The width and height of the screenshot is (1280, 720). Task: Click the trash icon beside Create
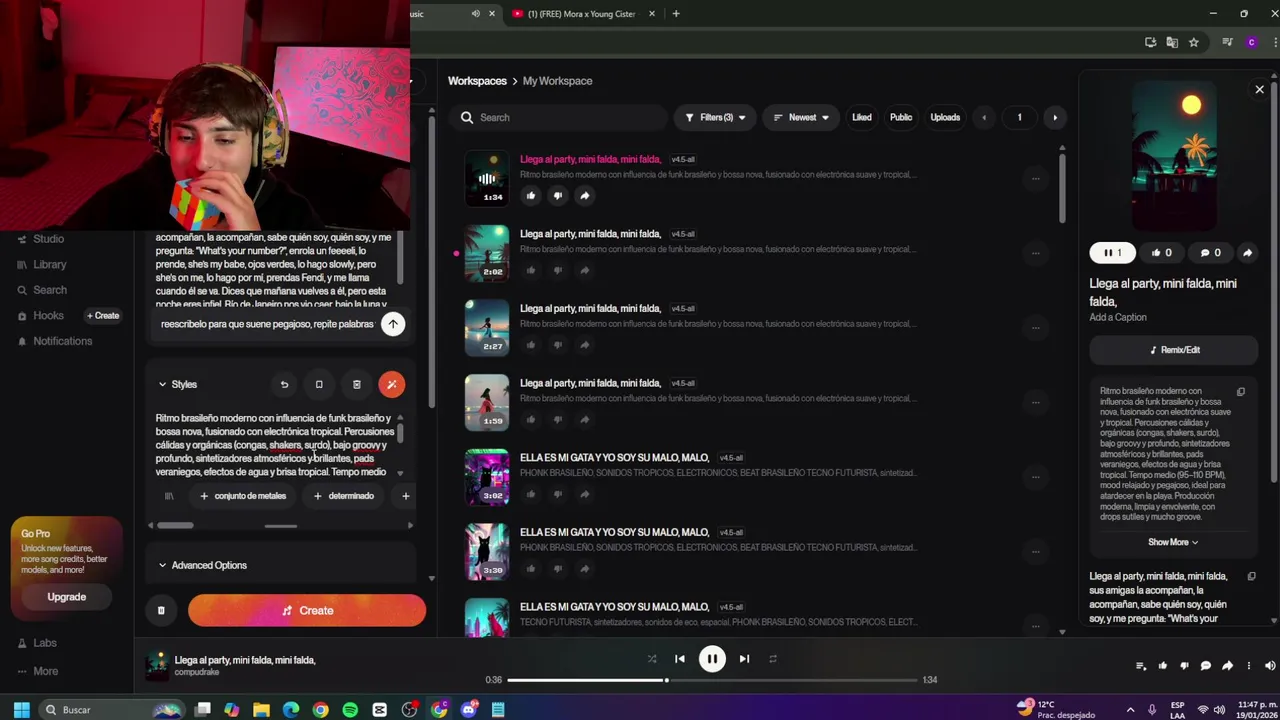161,610
